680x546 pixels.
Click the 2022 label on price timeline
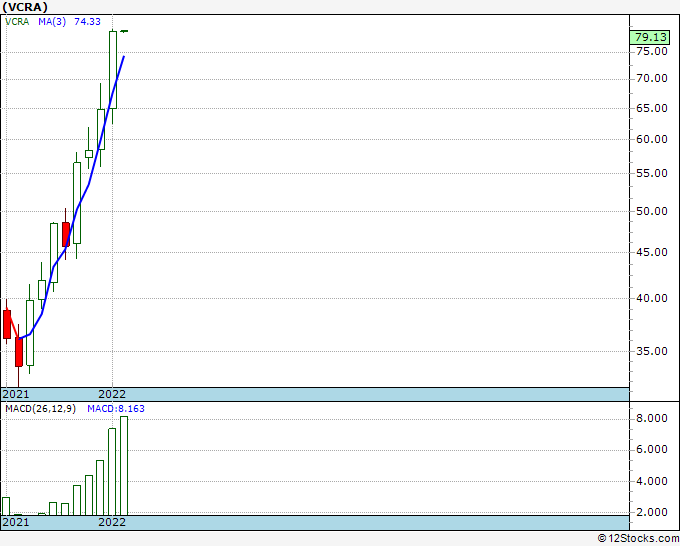112,394
